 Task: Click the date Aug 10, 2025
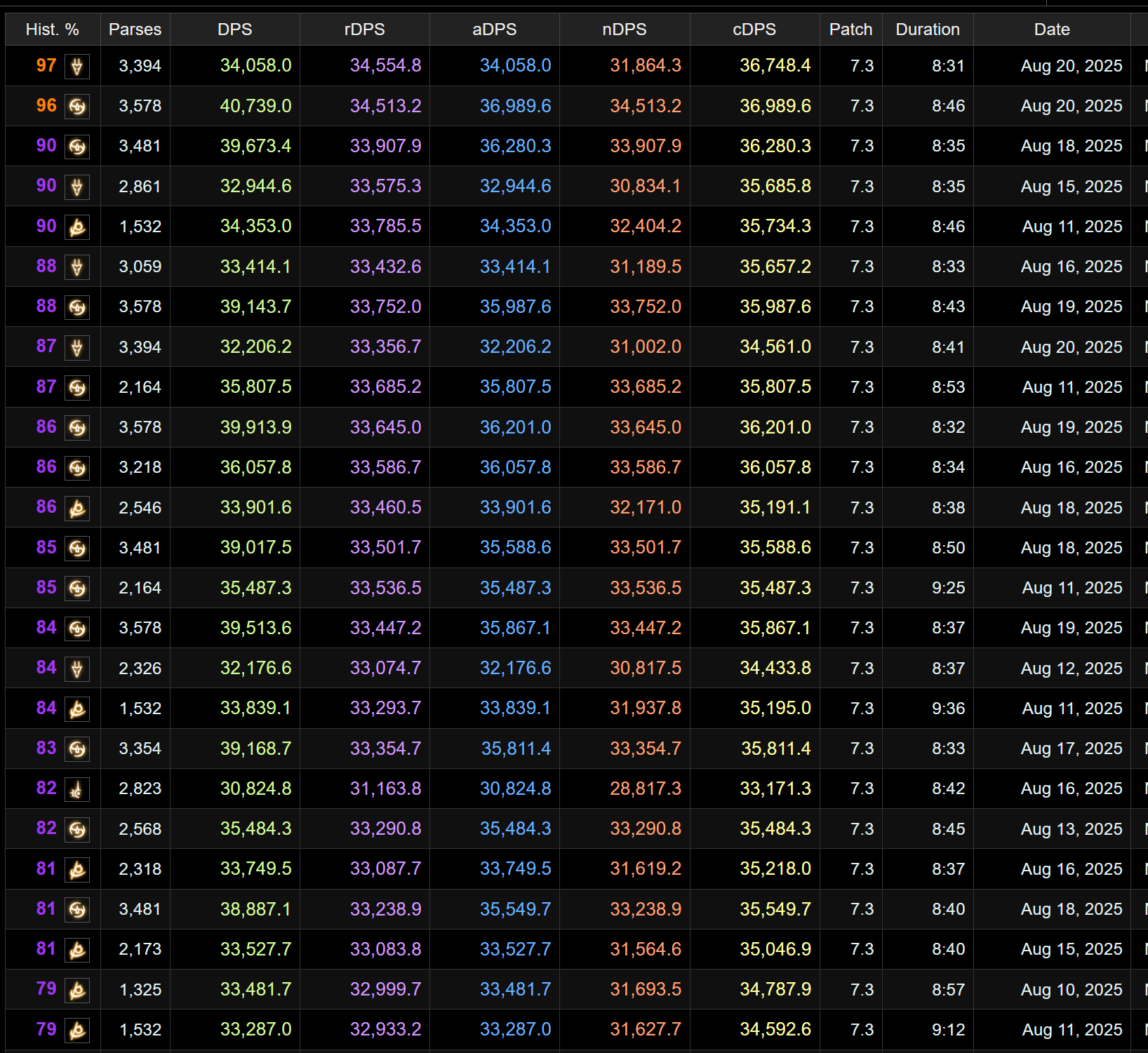point(1072,990)
